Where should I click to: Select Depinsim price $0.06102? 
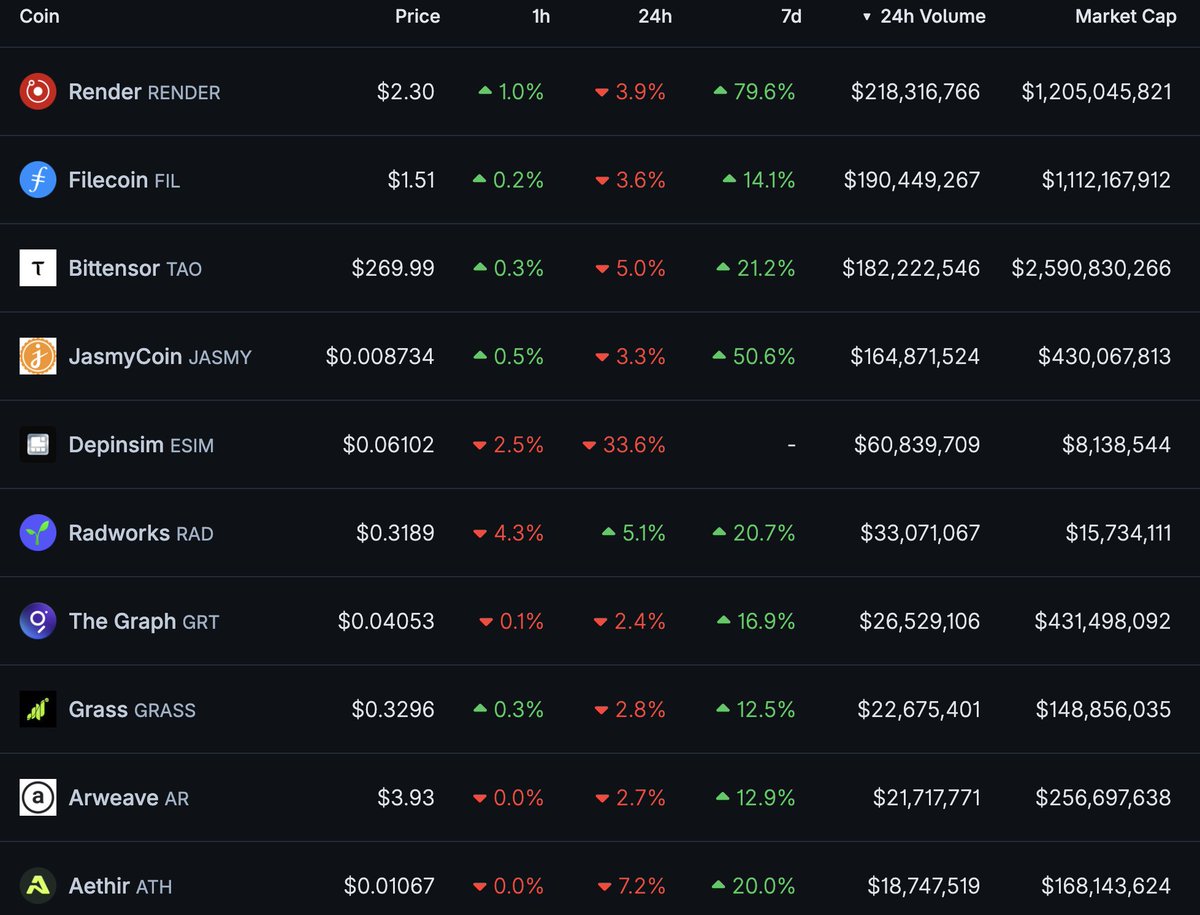pos(388,444)
